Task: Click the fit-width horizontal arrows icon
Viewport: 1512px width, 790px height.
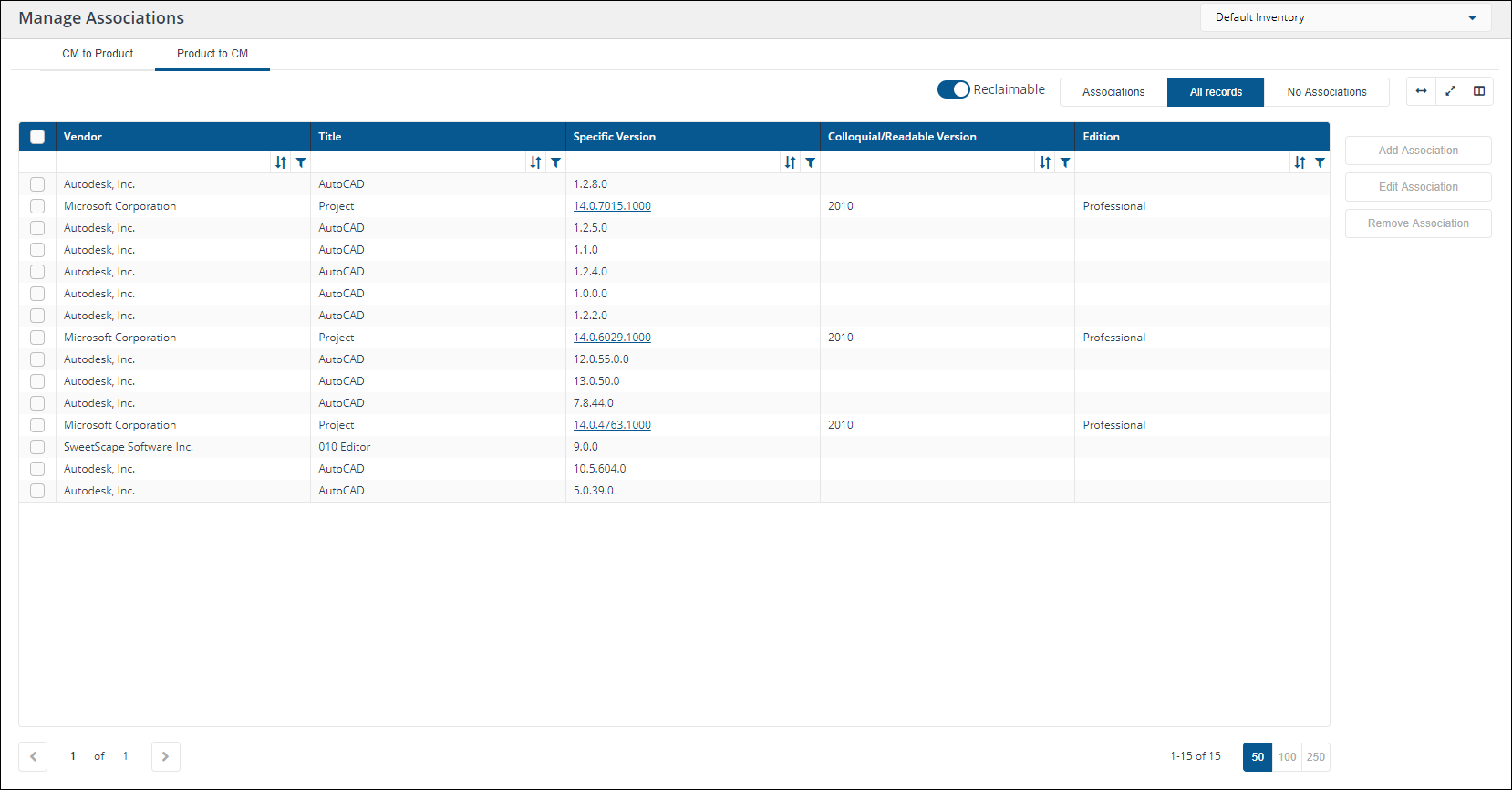Action: pos(1421,91)
